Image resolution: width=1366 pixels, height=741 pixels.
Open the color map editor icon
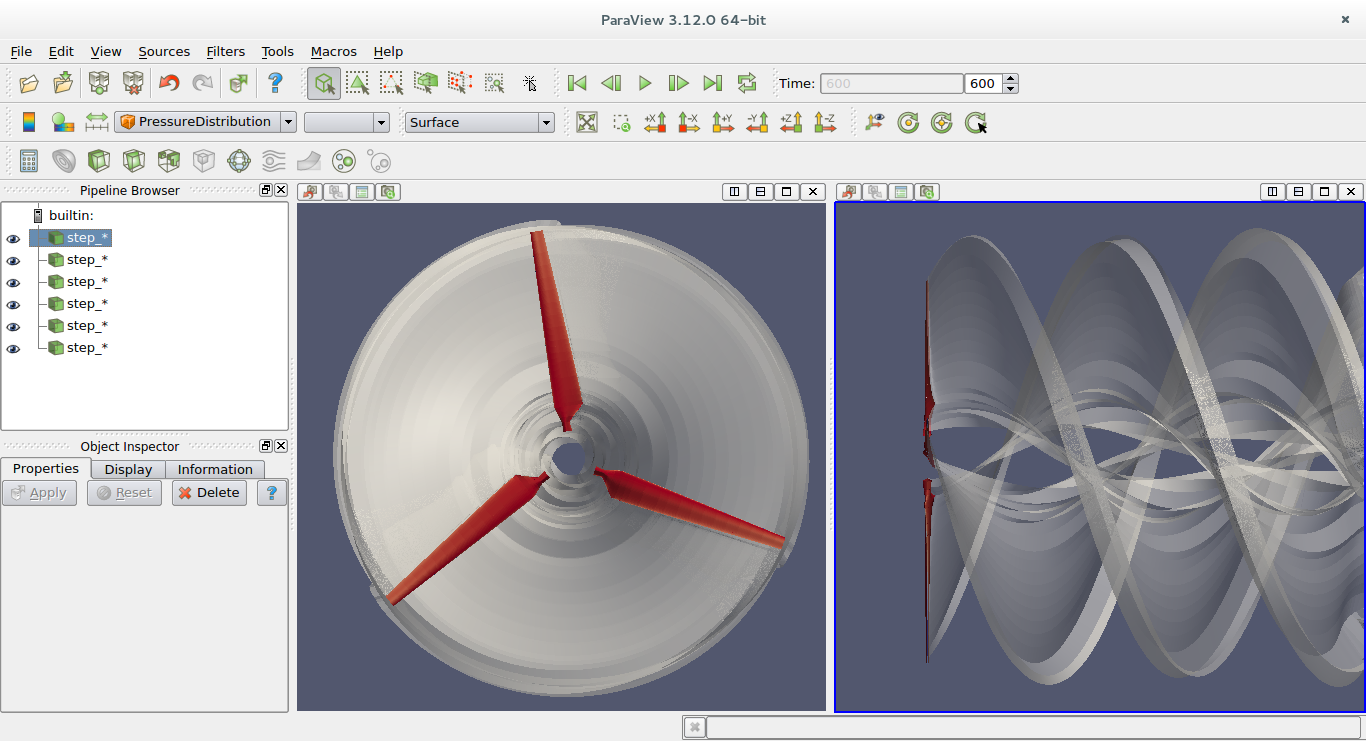coord(62,122)
